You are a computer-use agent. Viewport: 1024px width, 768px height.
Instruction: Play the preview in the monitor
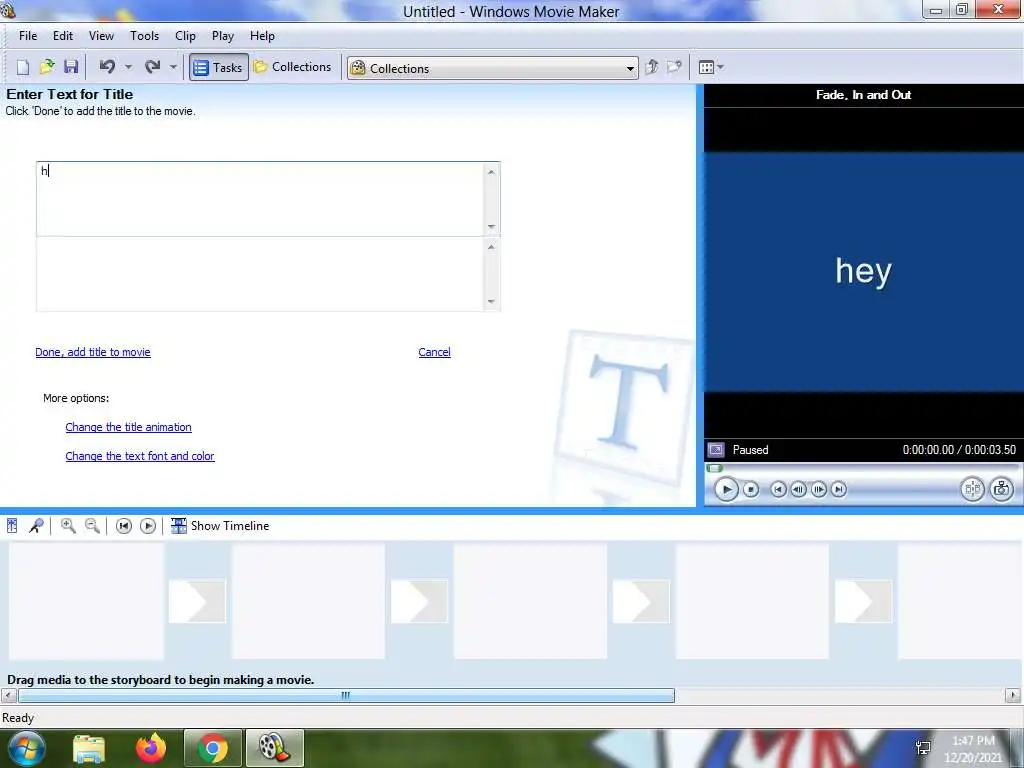click(x=726, y=489)
